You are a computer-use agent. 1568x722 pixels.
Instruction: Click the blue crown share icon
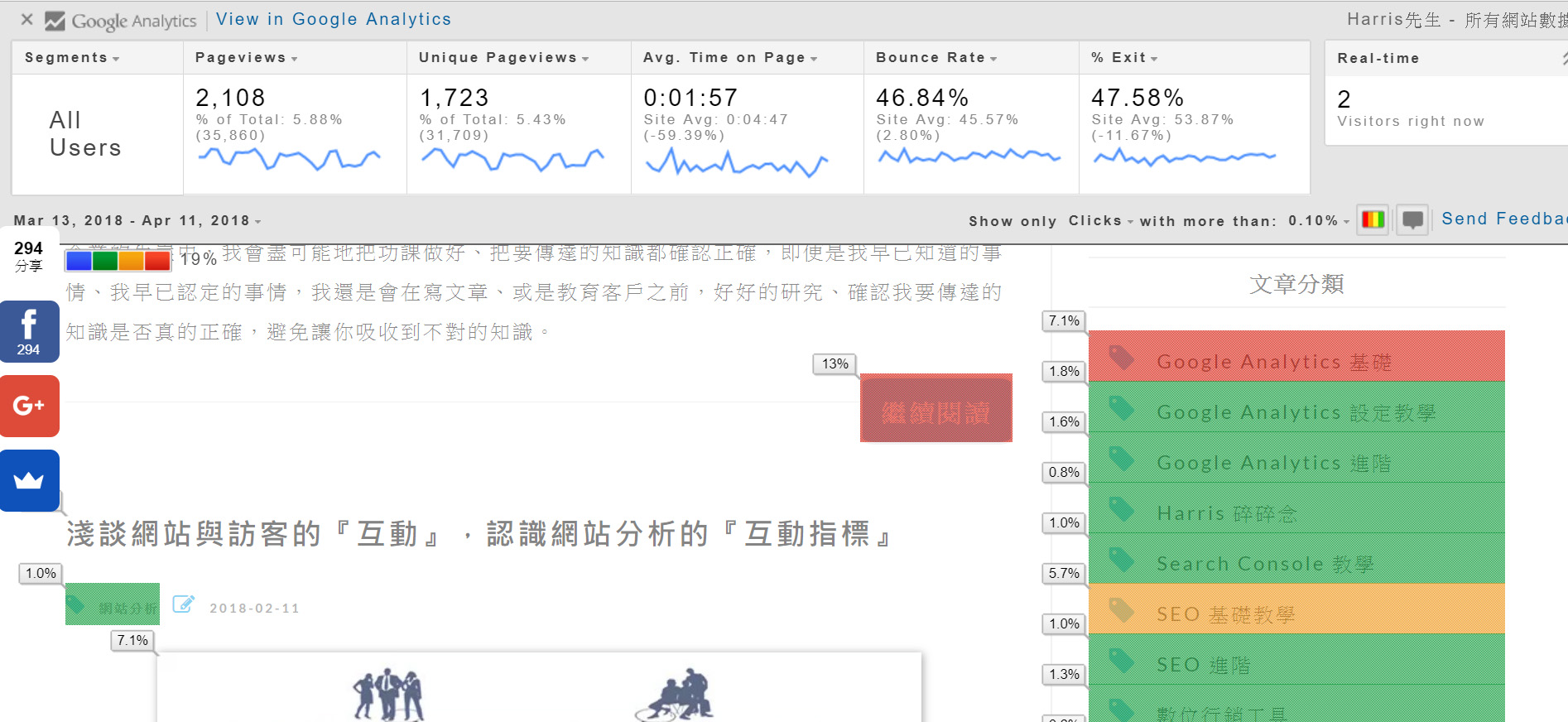[x=29, y=480]
